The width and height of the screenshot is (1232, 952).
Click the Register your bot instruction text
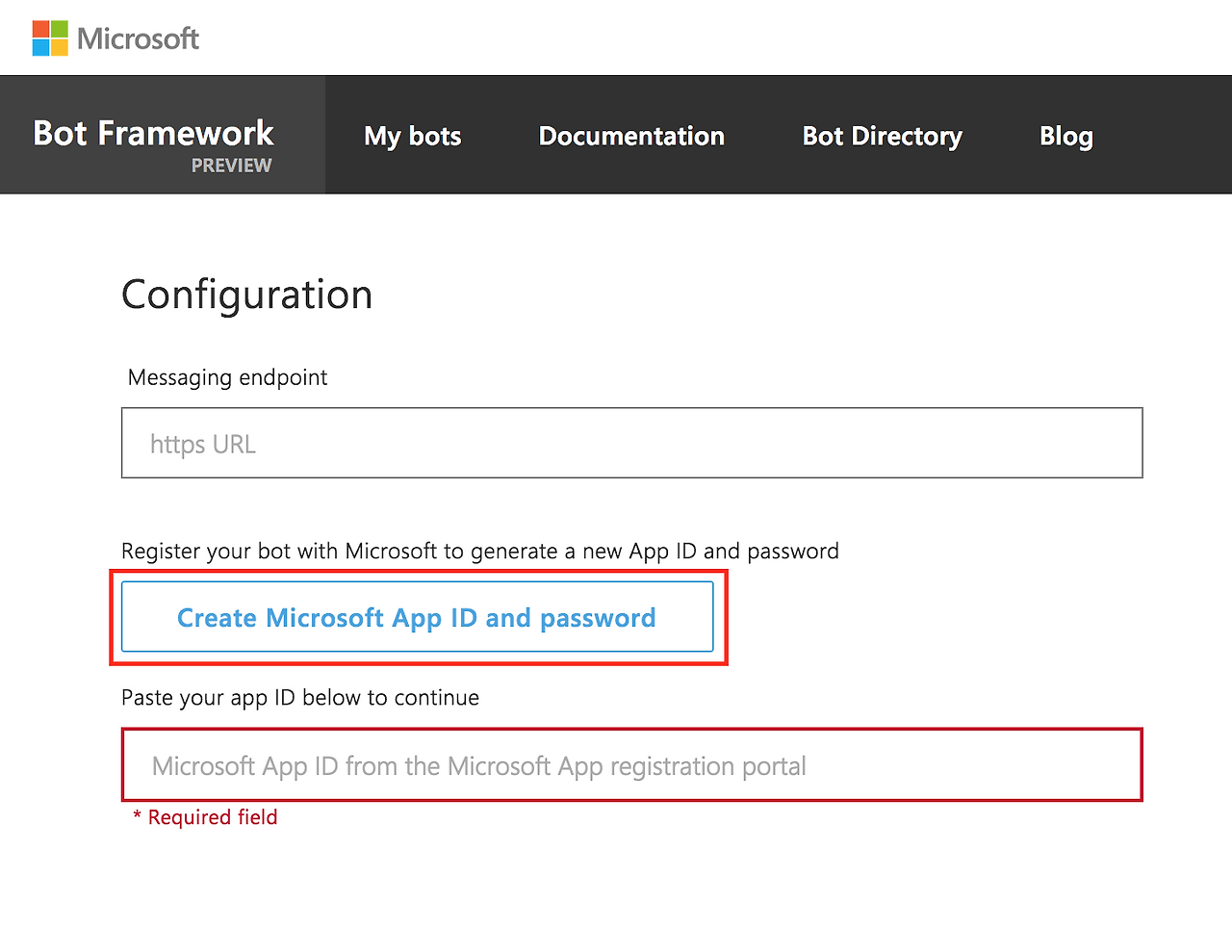(479, 551)
